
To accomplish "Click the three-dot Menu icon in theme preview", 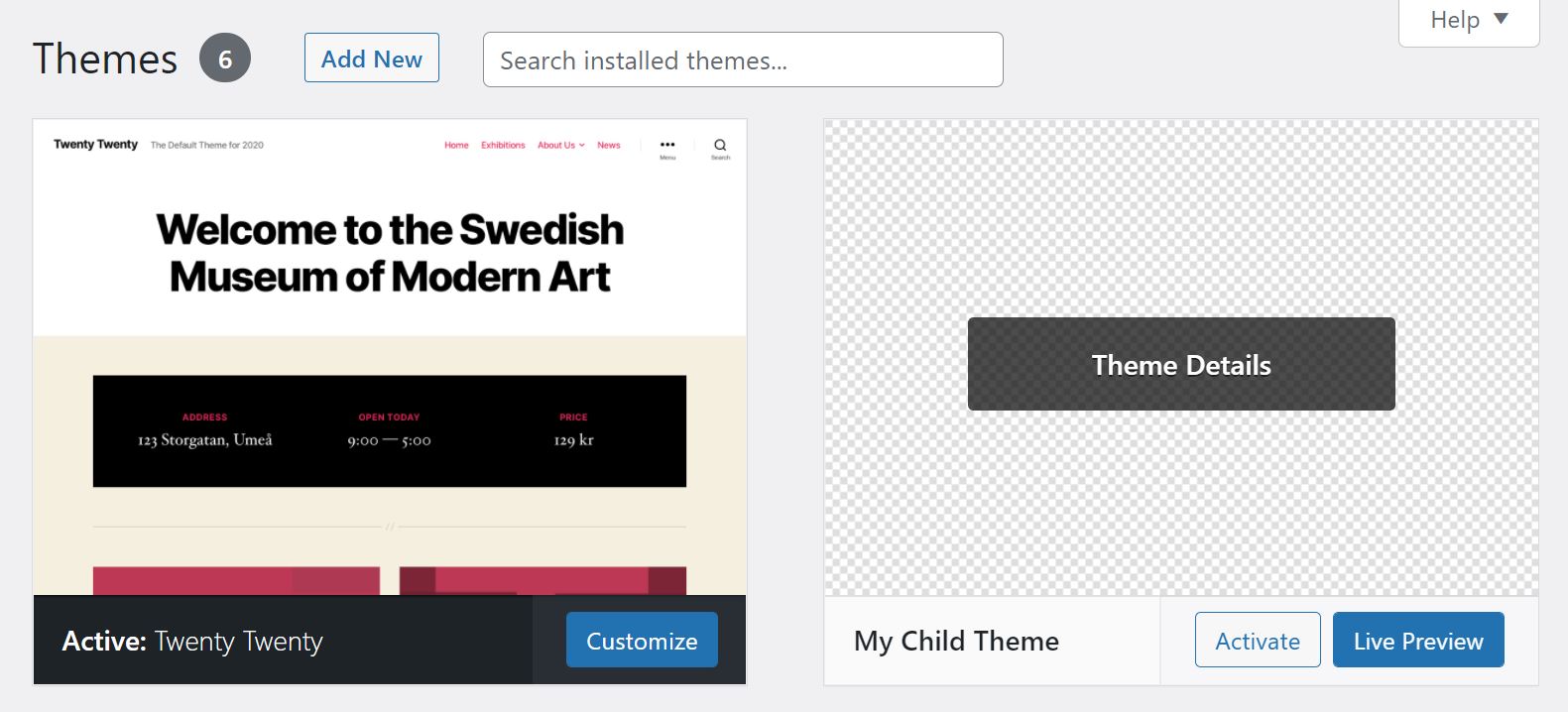I will point(667,146).
